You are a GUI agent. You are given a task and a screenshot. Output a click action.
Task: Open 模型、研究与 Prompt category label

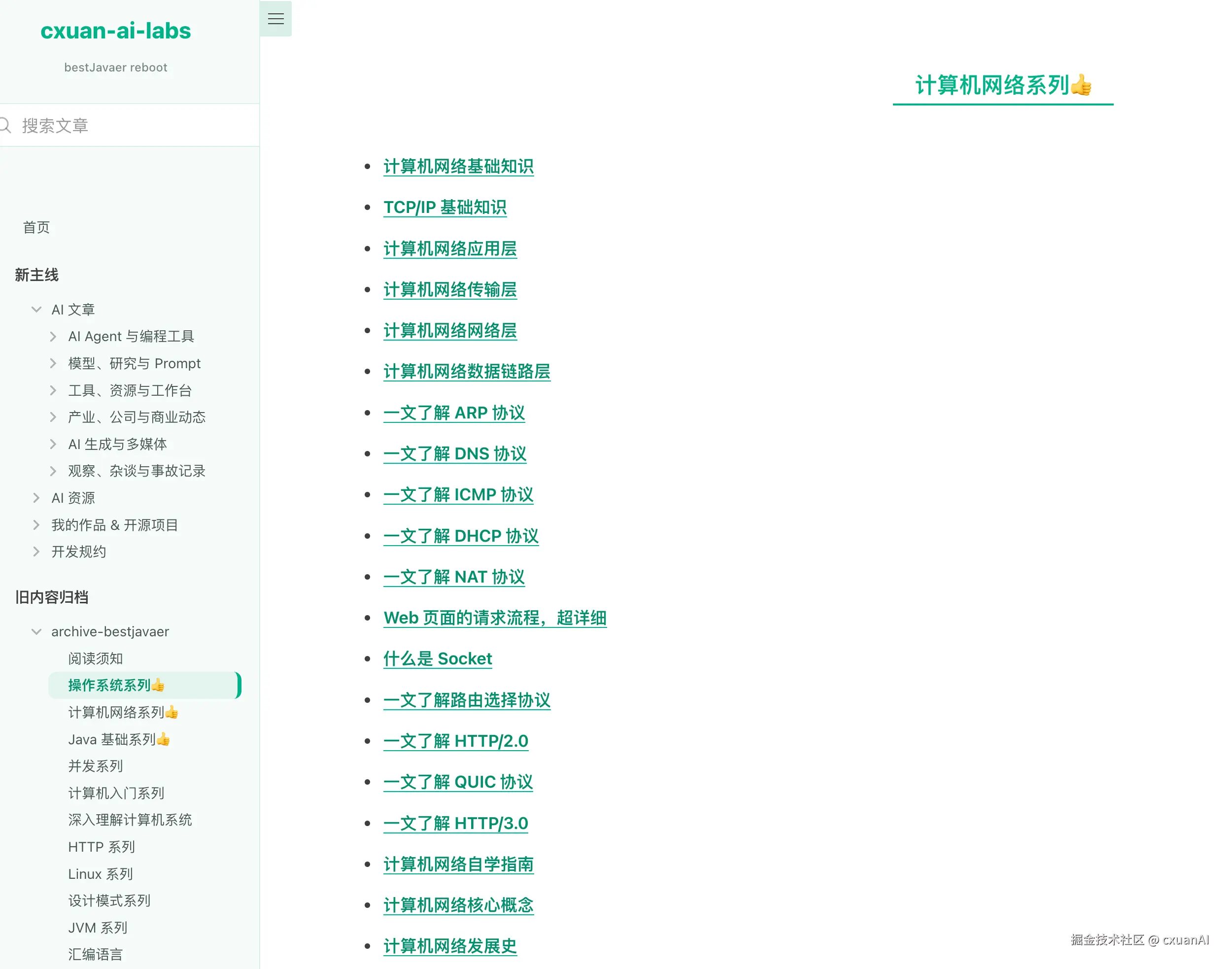(135, 364)
